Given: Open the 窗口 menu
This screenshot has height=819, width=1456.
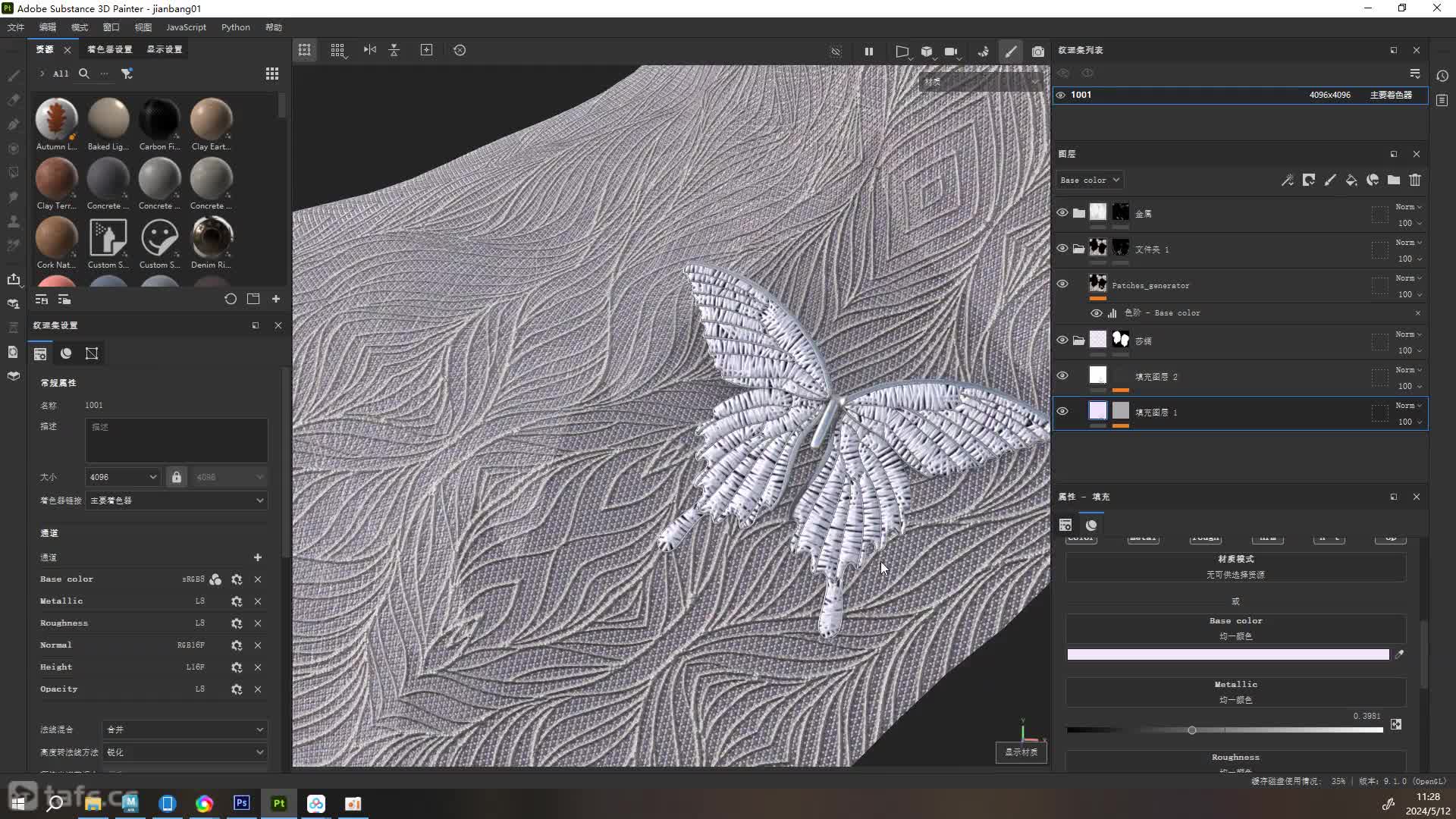Looking at the screenshot, I should point(111,27).
